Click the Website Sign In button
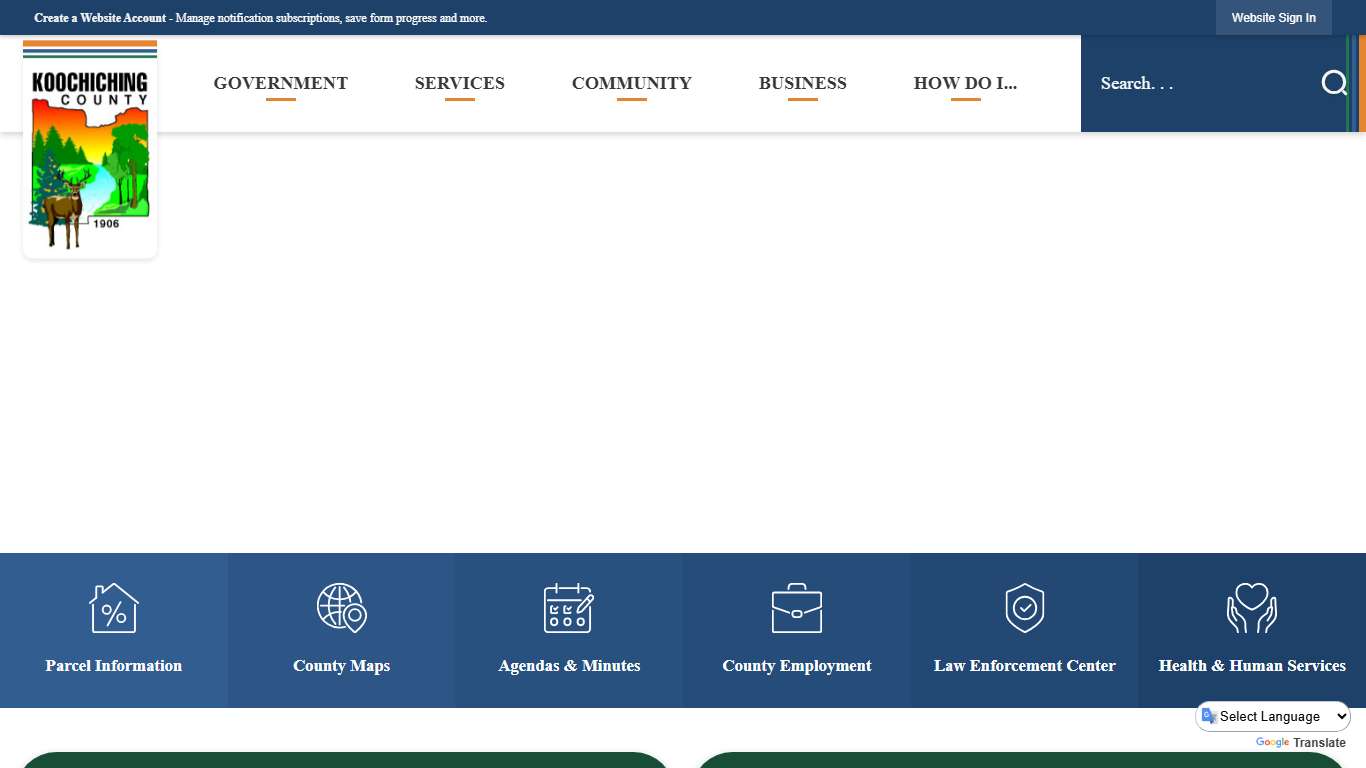This screenshot has width=1366, height=768. tap(1273, 17)
